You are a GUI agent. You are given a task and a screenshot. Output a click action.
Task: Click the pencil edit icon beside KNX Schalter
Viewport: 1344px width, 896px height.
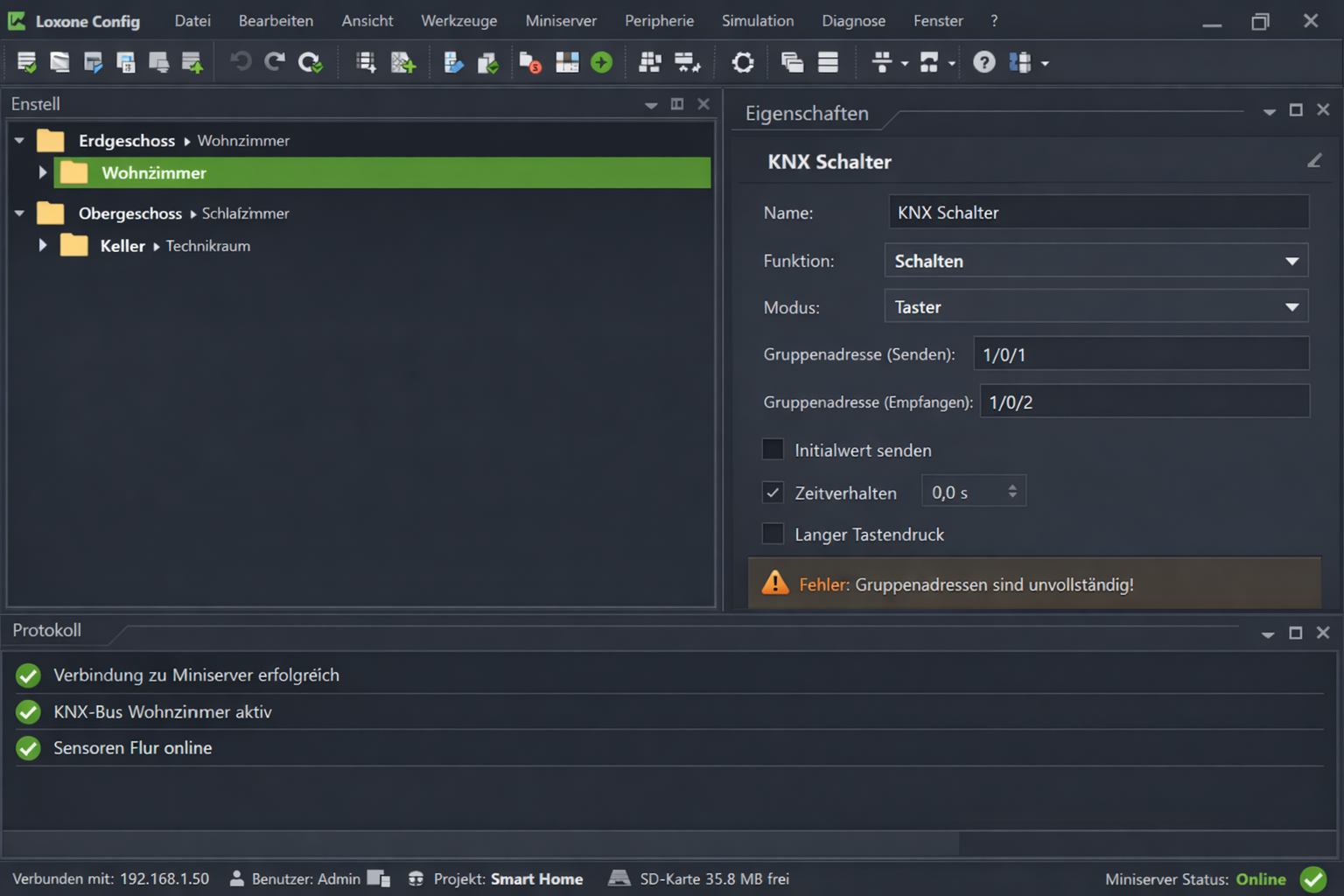click(1314, 161)
